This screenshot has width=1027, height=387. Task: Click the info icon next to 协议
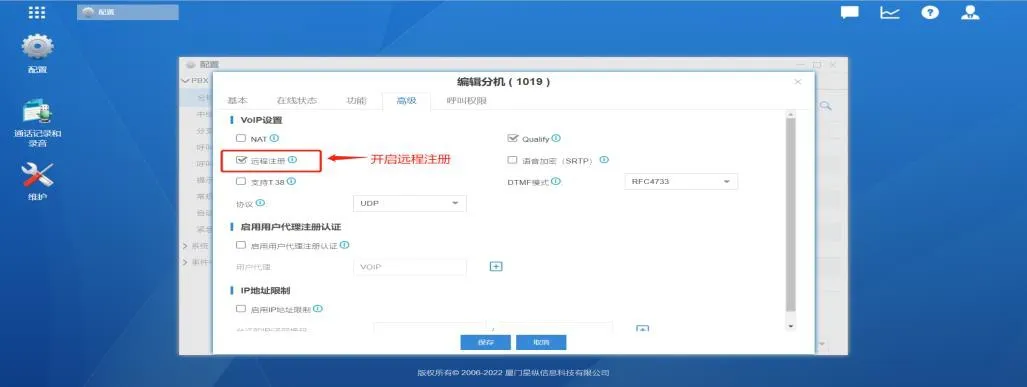tap(260, 203)
